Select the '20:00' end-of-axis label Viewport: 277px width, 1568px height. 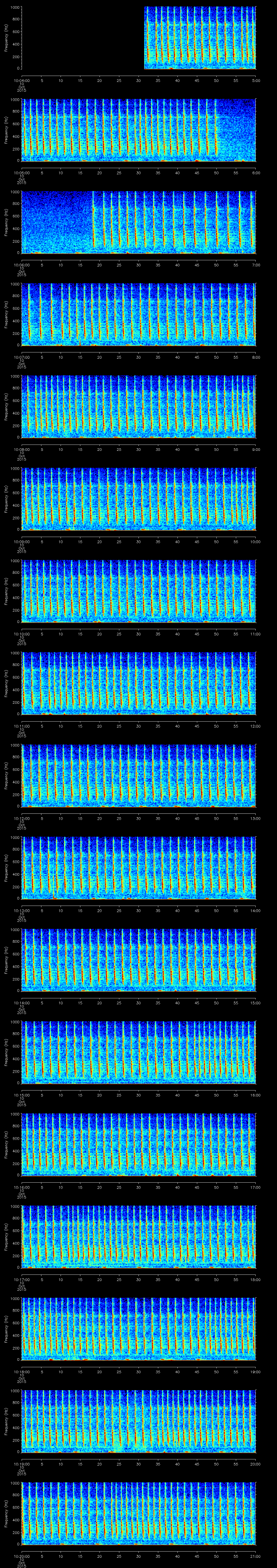coord(256,1464)
